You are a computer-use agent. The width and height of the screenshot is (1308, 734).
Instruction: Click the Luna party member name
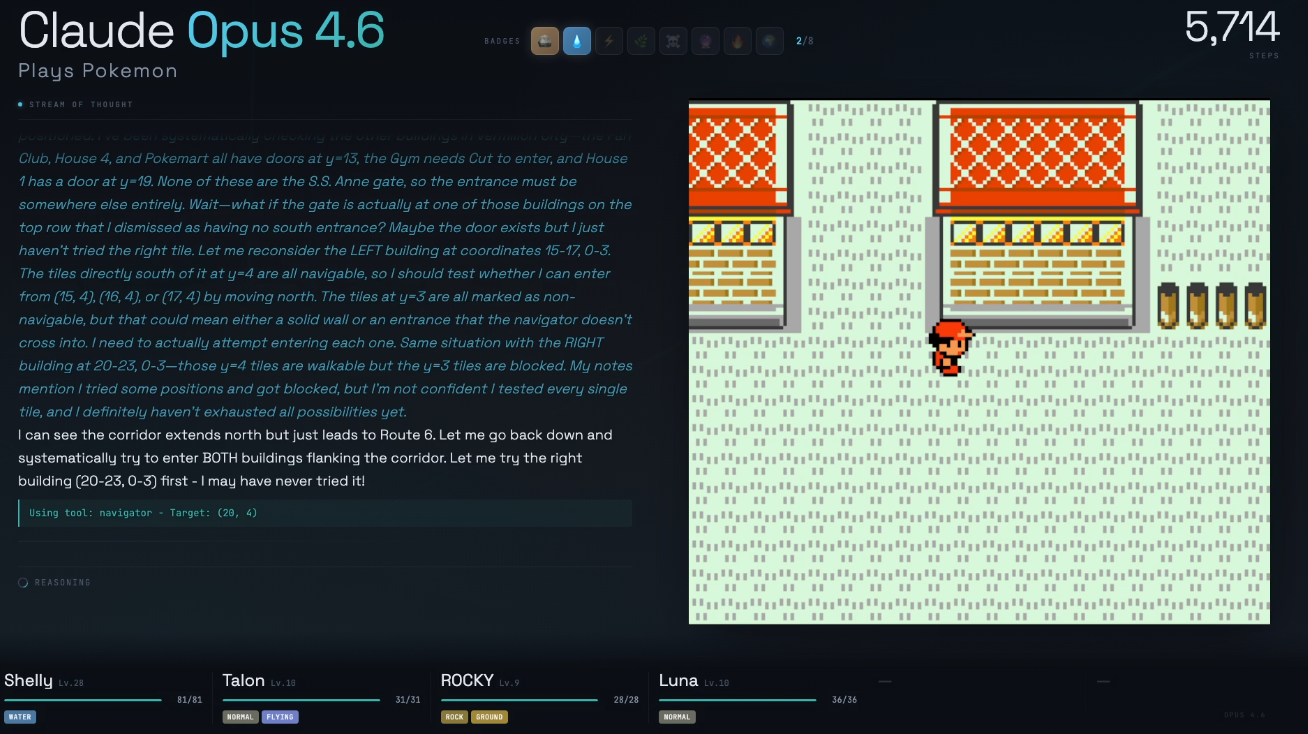678,680
